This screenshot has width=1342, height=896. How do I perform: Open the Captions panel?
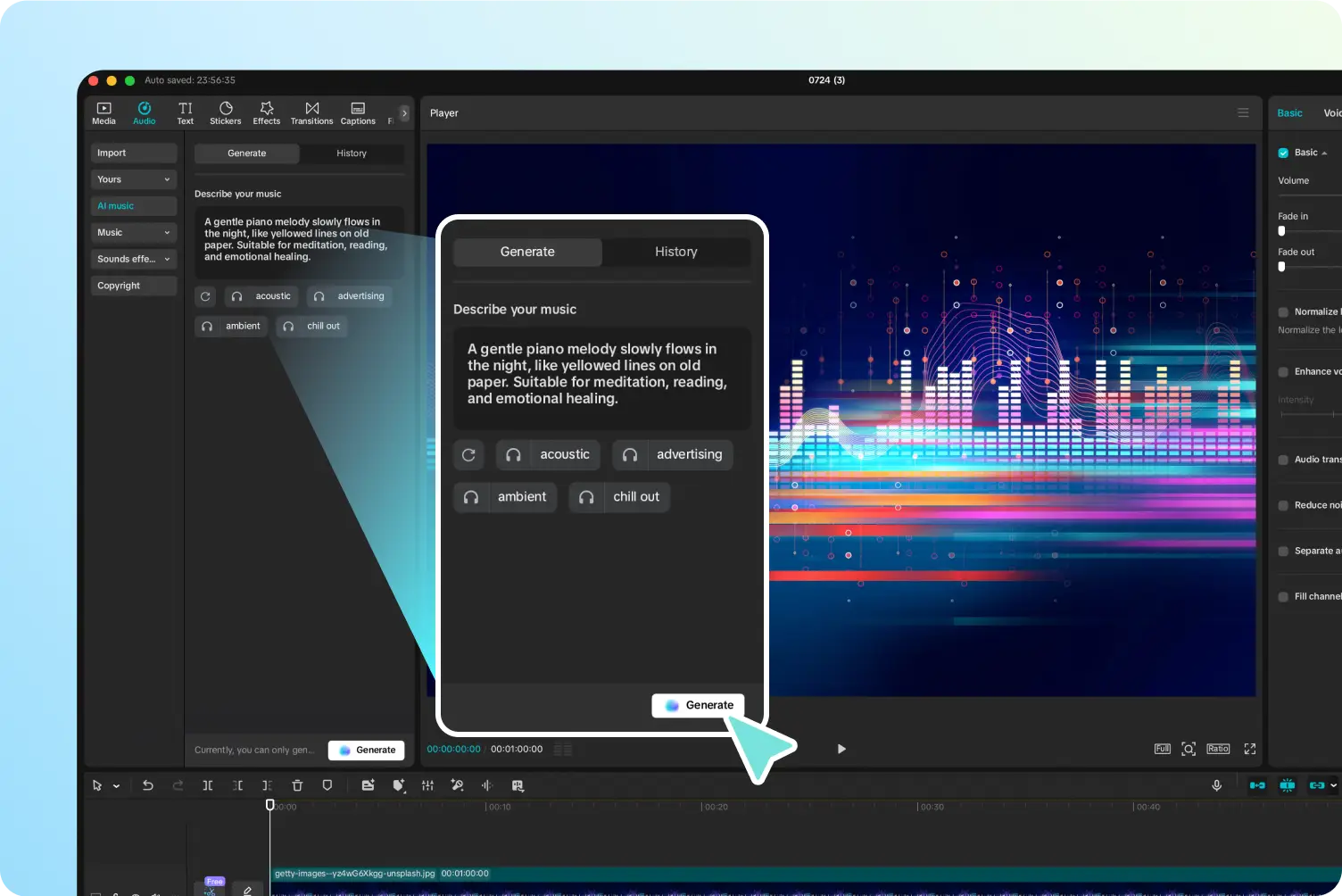(x=358, y=112)
